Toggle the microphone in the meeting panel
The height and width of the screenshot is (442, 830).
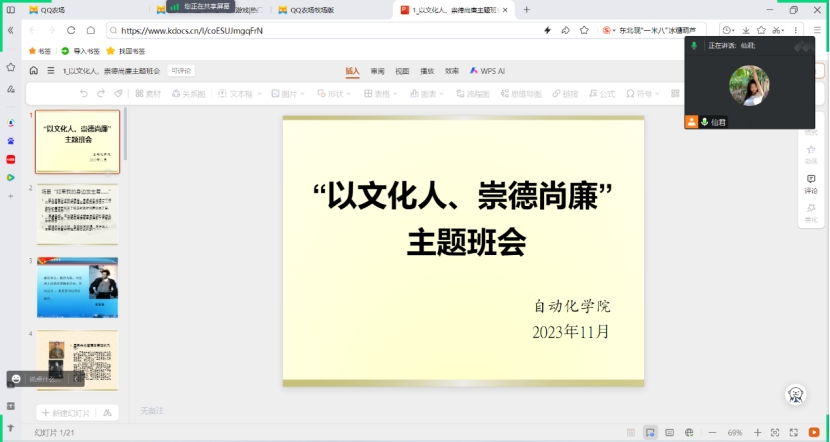point(705,121)
